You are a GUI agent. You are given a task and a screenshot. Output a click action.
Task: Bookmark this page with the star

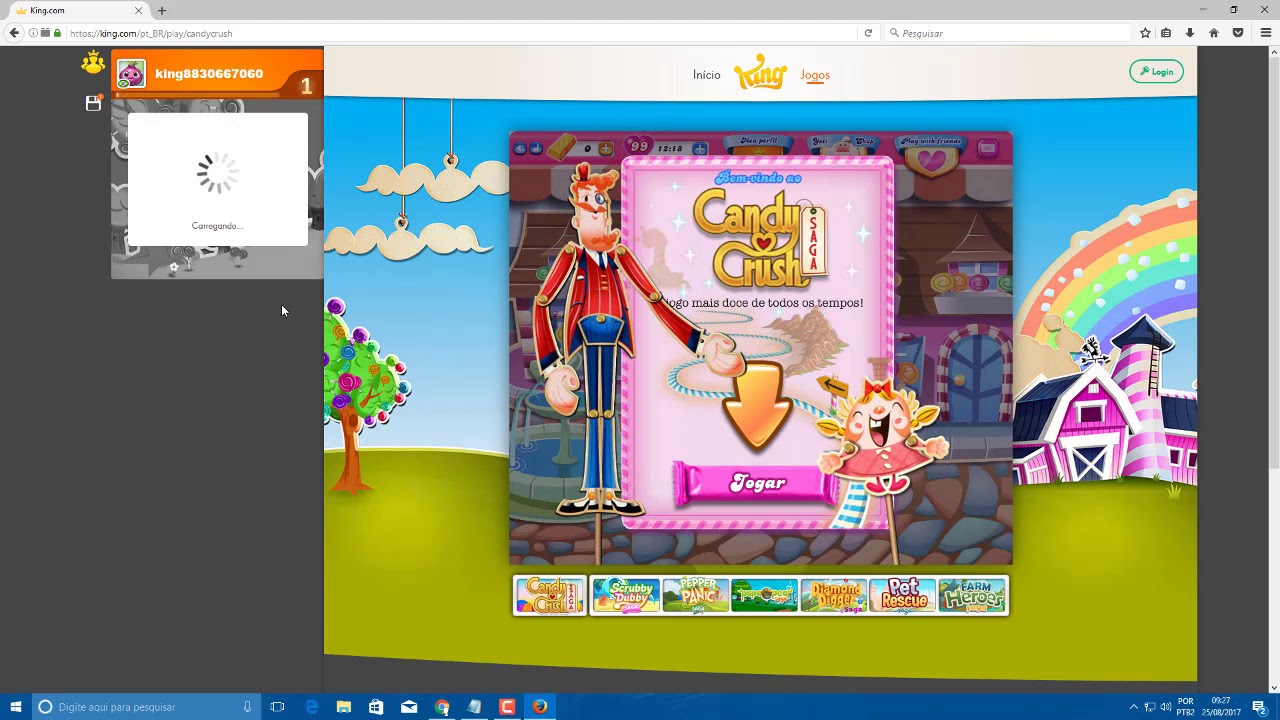tap(1145, 33)
